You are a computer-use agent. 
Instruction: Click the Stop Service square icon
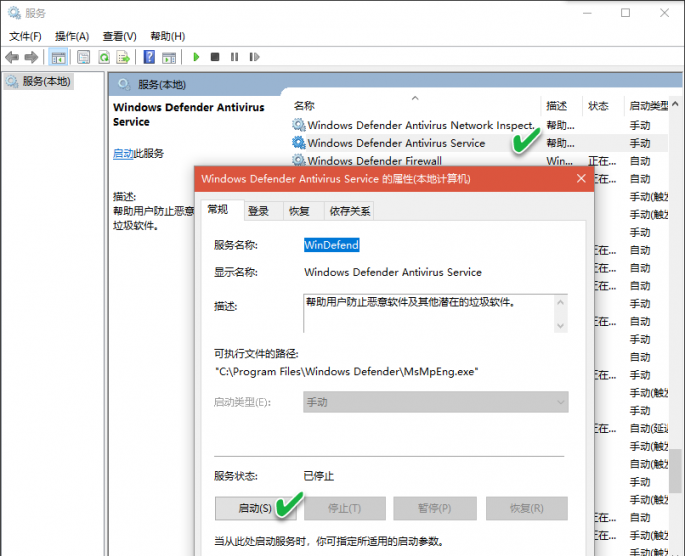point(215,57)
